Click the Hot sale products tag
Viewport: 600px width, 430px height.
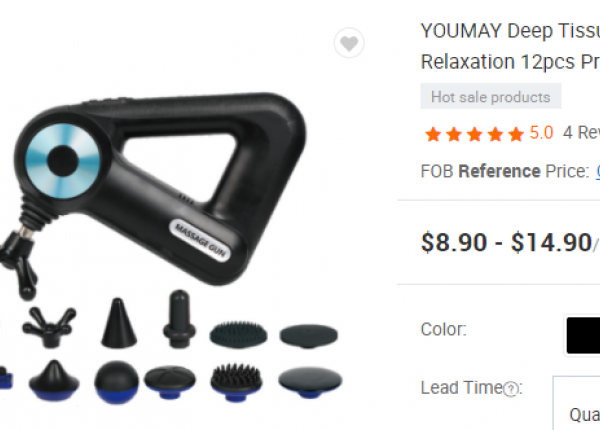click(491, 96)
